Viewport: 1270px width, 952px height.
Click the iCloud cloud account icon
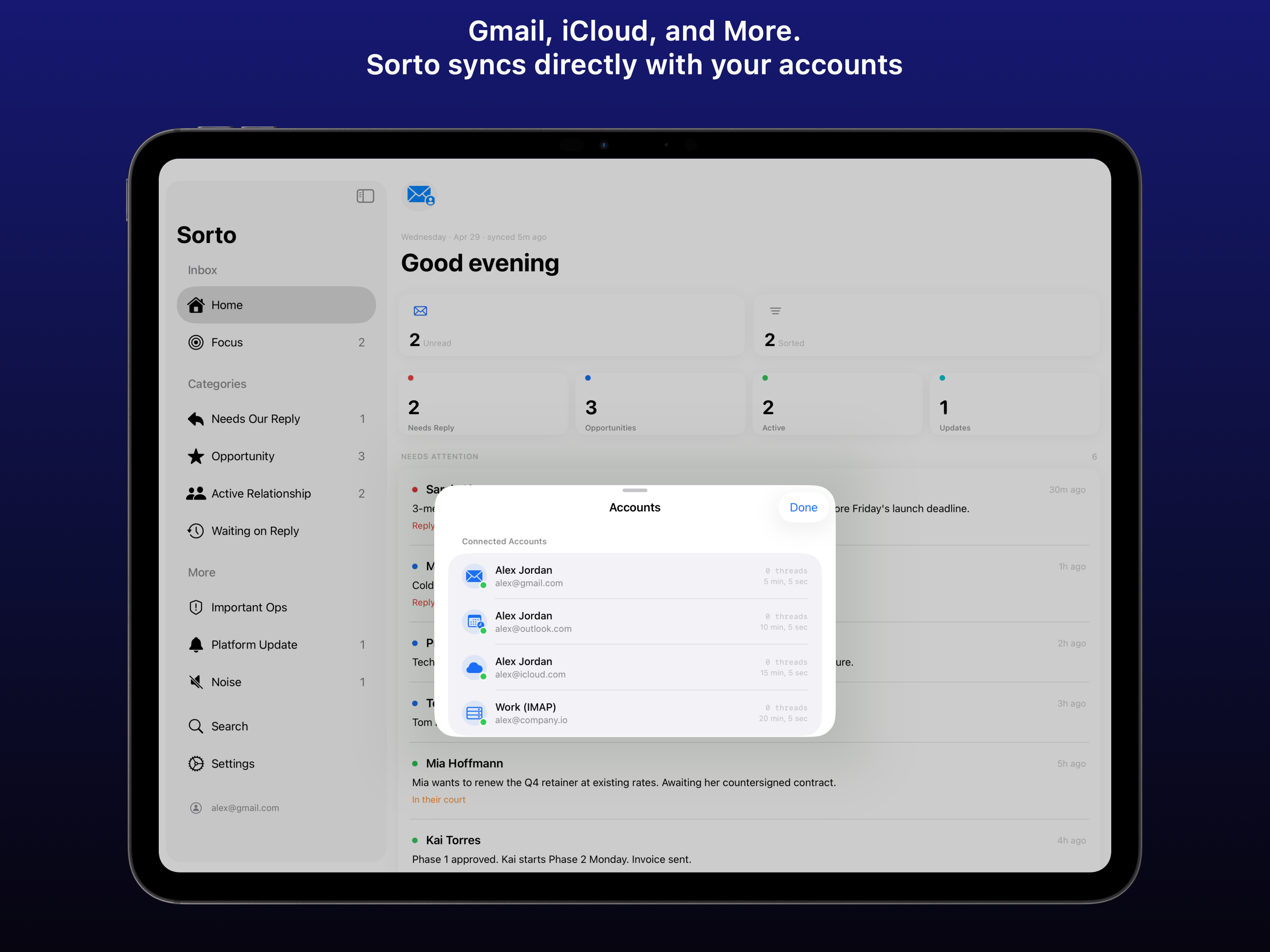[474, 667]
